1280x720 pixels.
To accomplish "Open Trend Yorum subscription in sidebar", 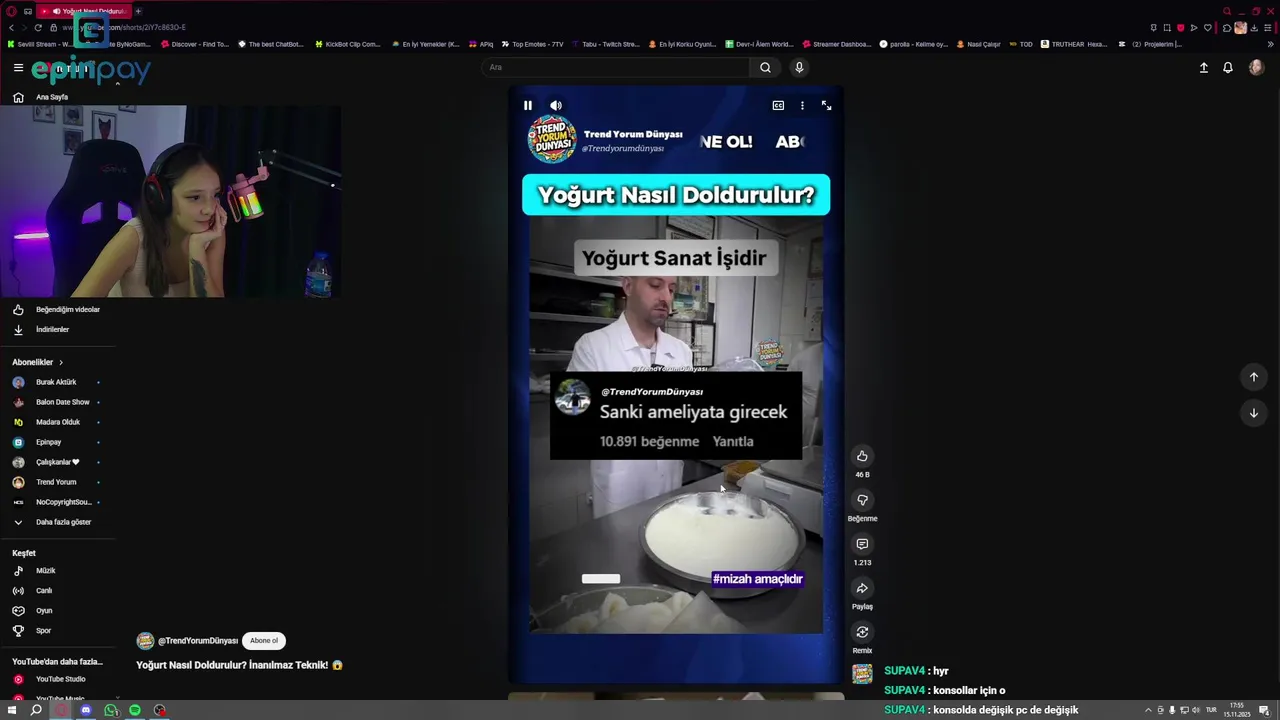I will 58,482.
